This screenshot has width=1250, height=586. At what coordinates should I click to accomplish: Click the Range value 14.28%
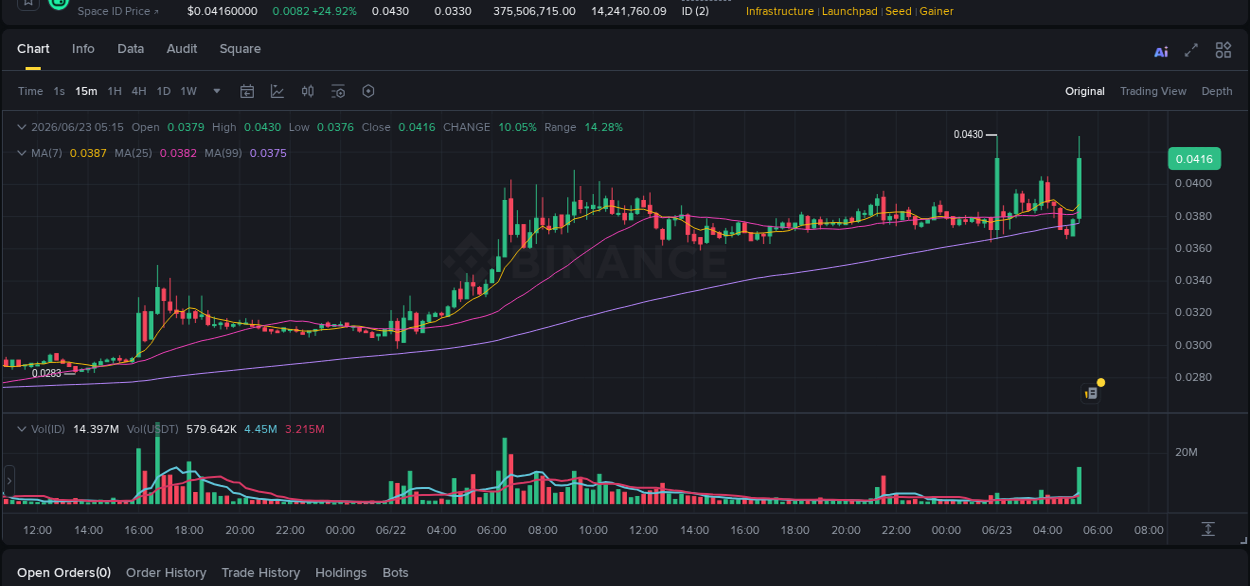click(x=604, y=127)
